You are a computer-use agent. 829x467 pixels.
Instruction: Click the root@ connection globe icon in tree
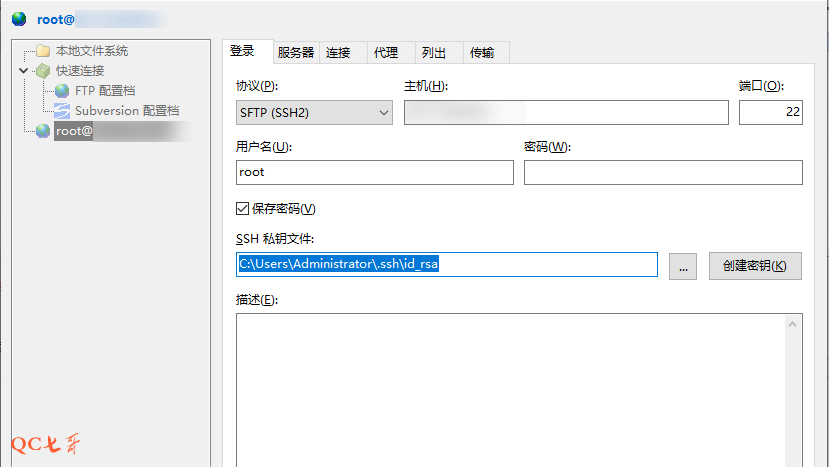(x=42, y=131)
